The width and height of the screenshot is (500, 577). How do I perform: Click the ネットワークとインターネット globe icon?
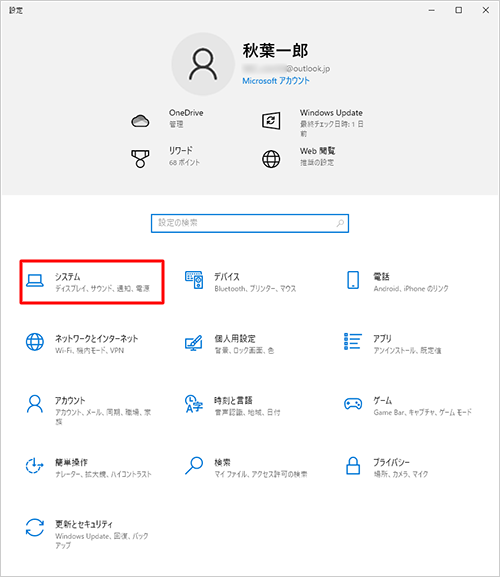click(x=35, y=342)
